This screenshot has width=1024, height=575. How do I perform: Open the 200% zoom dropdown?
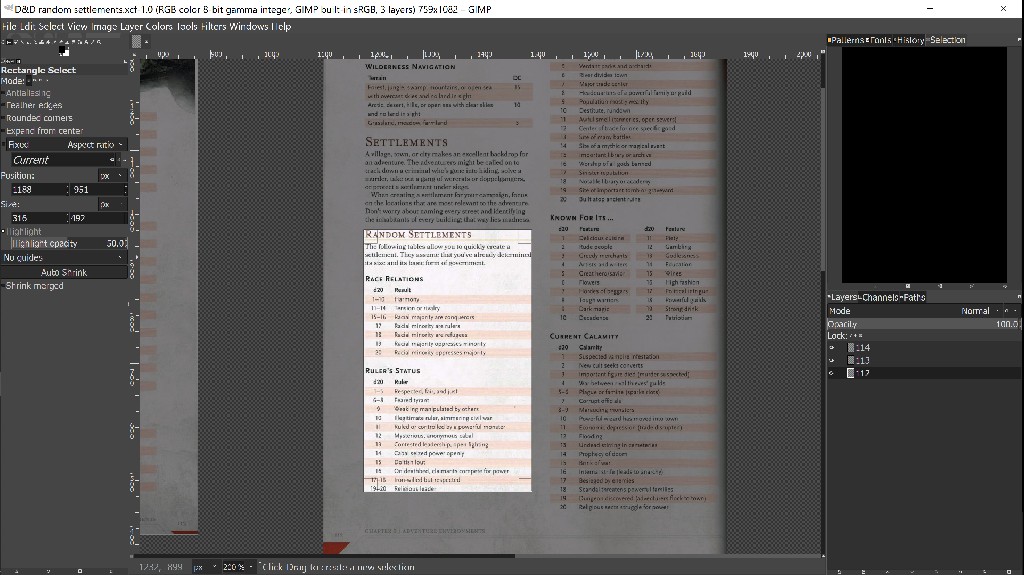pyautogui.click(x=238, y=567)
